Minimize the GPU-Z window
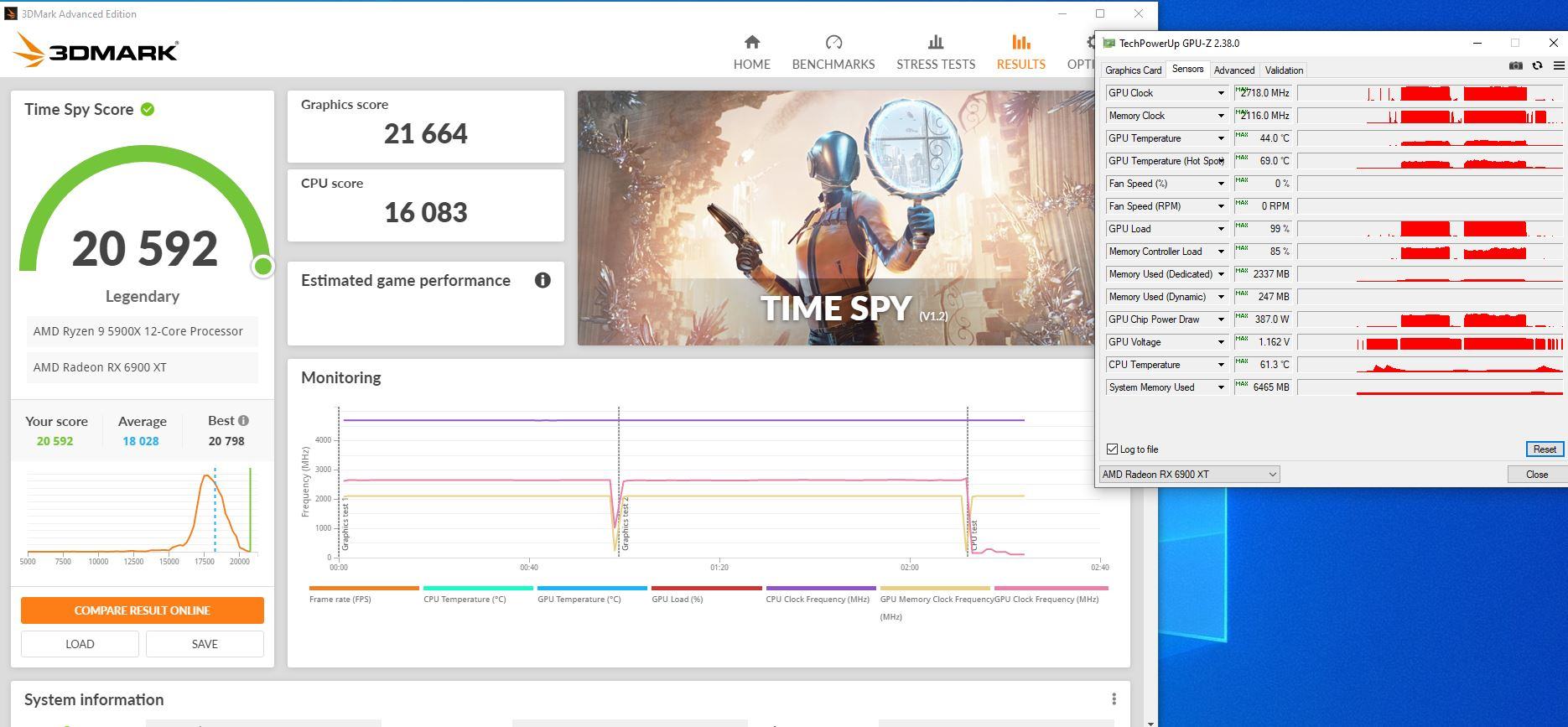This screenshot has height=727, width=1568. (x=1477, y=43)
